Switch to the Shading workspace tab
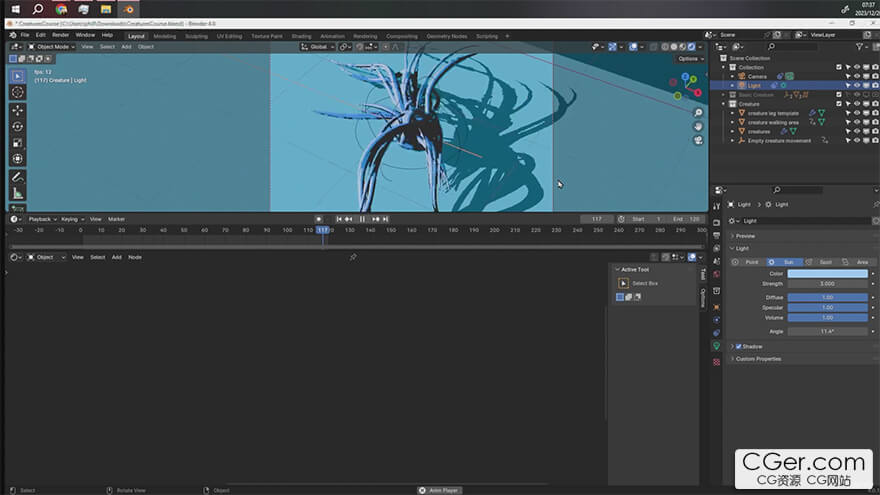The height and width of the screenshot is (495, 880). pos(301,36)
